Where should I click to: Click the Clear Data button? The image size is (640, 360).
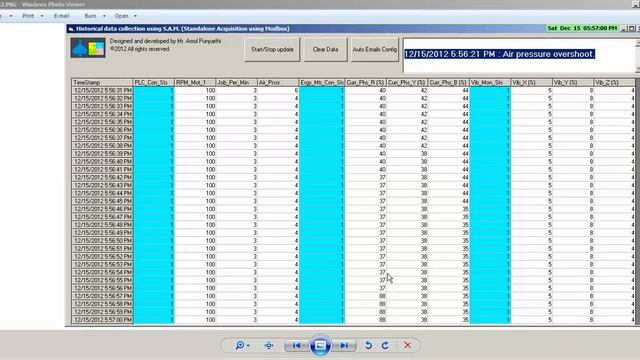[x=325, y=49]
